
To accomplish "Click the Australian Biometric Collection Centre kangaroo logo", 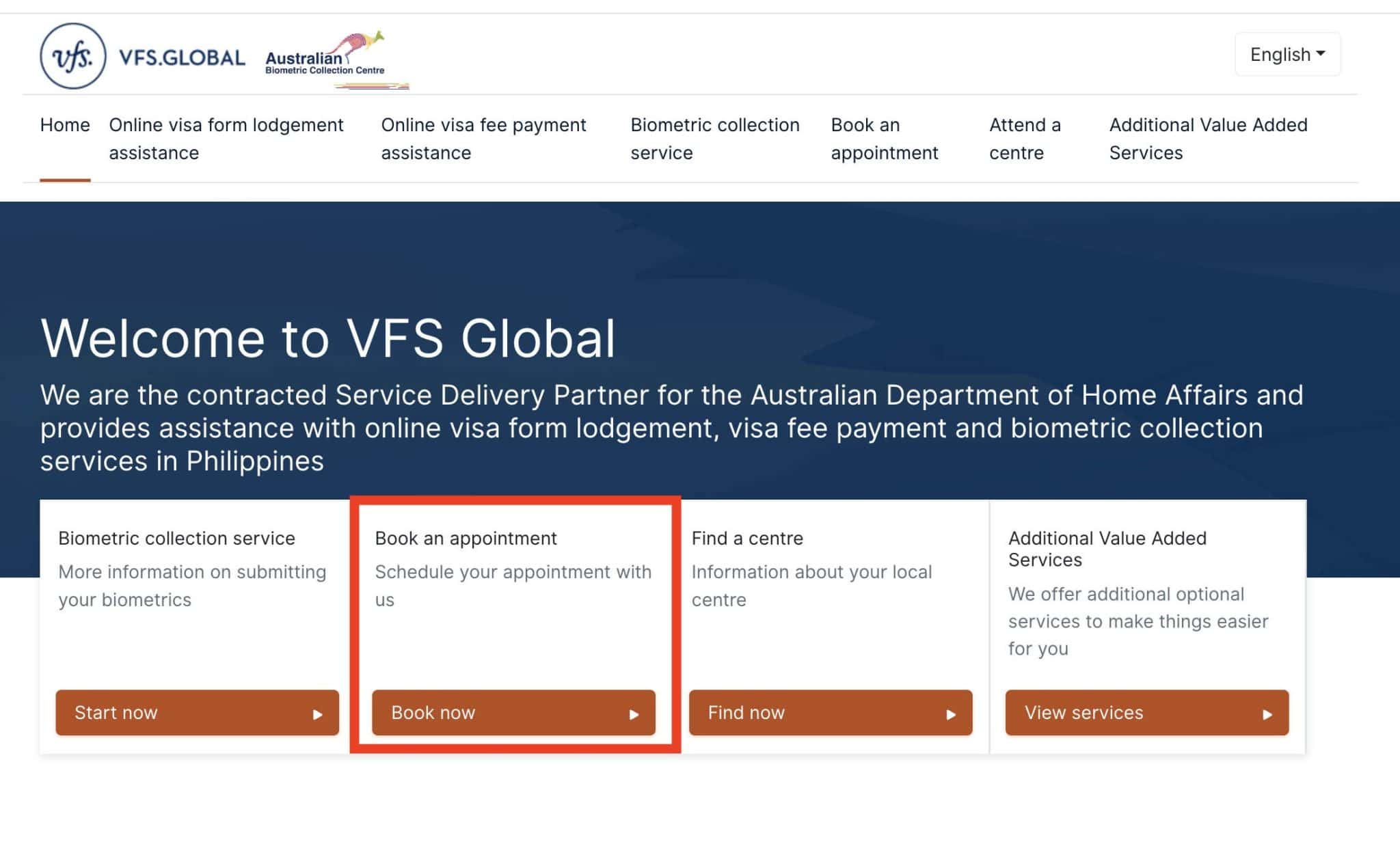I will tap(336, 59).
